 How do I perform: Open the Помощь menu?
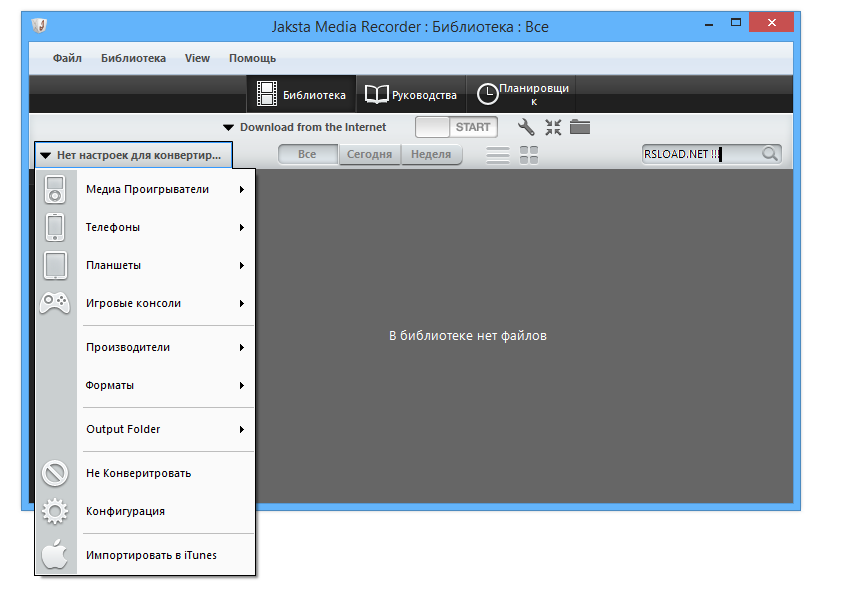252,58
